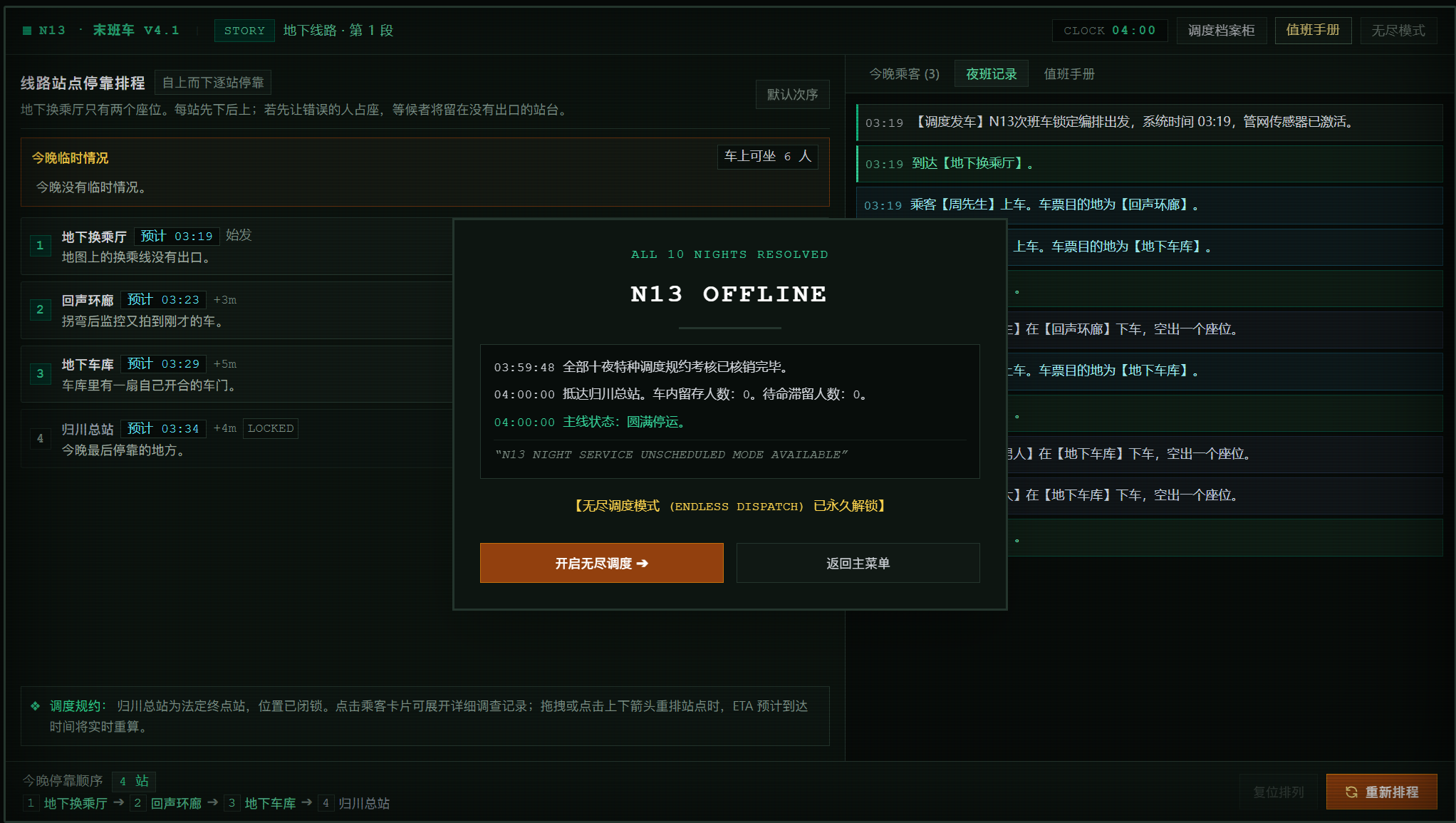Click the LOCKED tag on 归川总站
1456x823 pixels.
click(271, 428)
